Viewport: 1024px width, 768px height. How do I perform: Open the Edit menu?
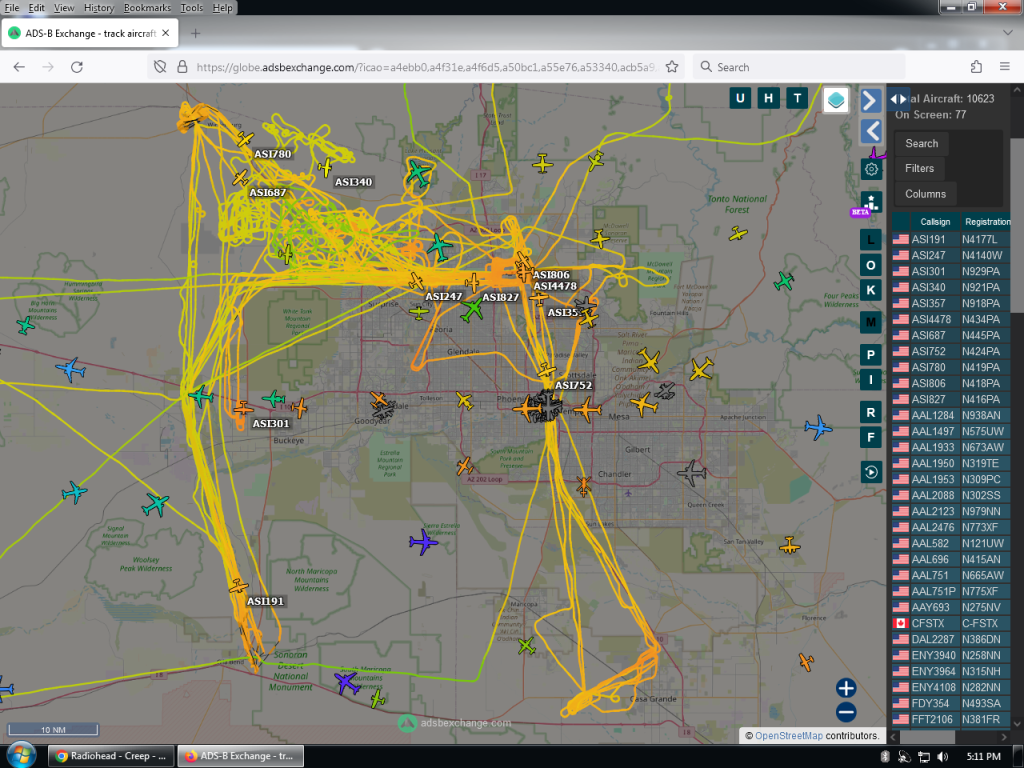37,8
